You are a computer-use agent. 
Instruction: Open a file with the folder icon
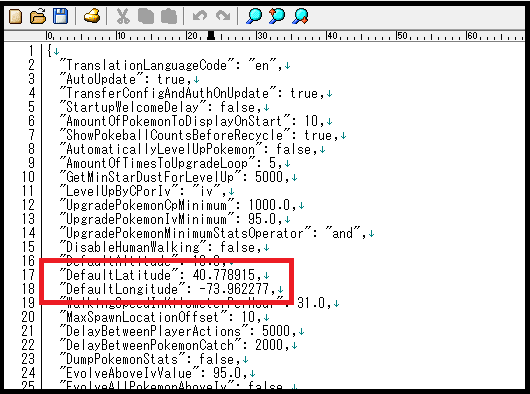pyautogui.click(x=38, y=16)
